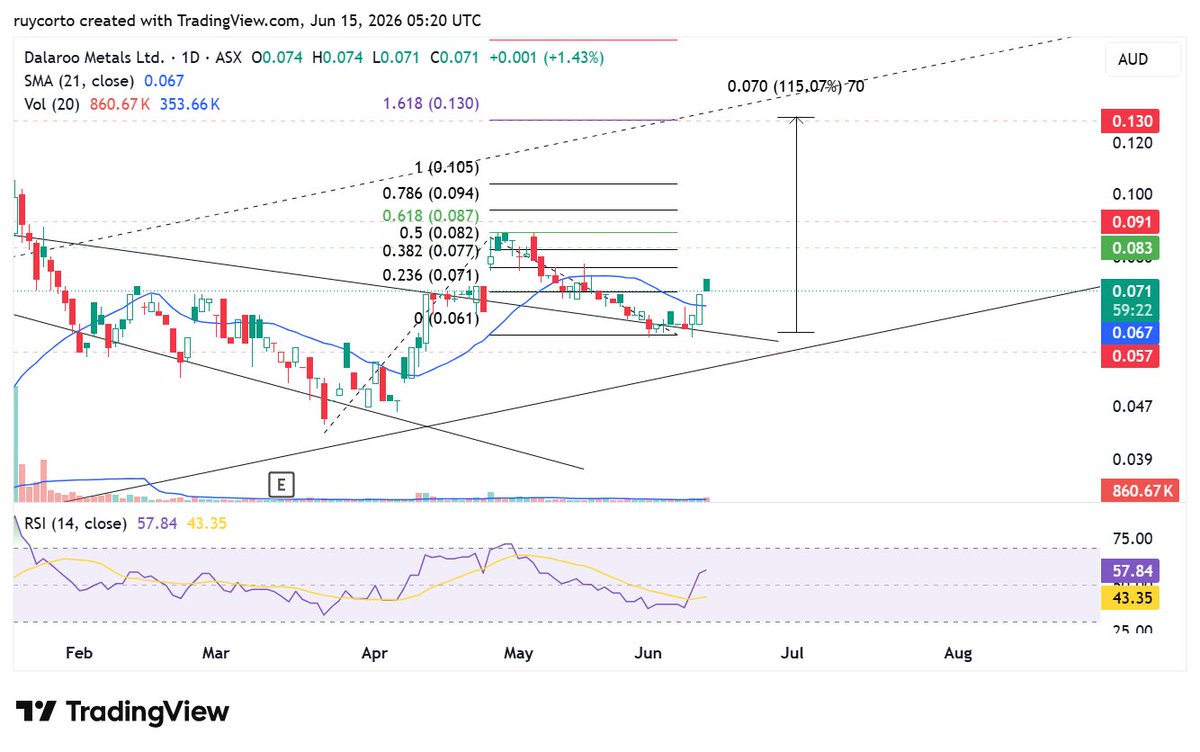Click the earnings 'E' marker on chart
Image resolution: width=1200 pixels, height=752 pixels.
point(282,486)
